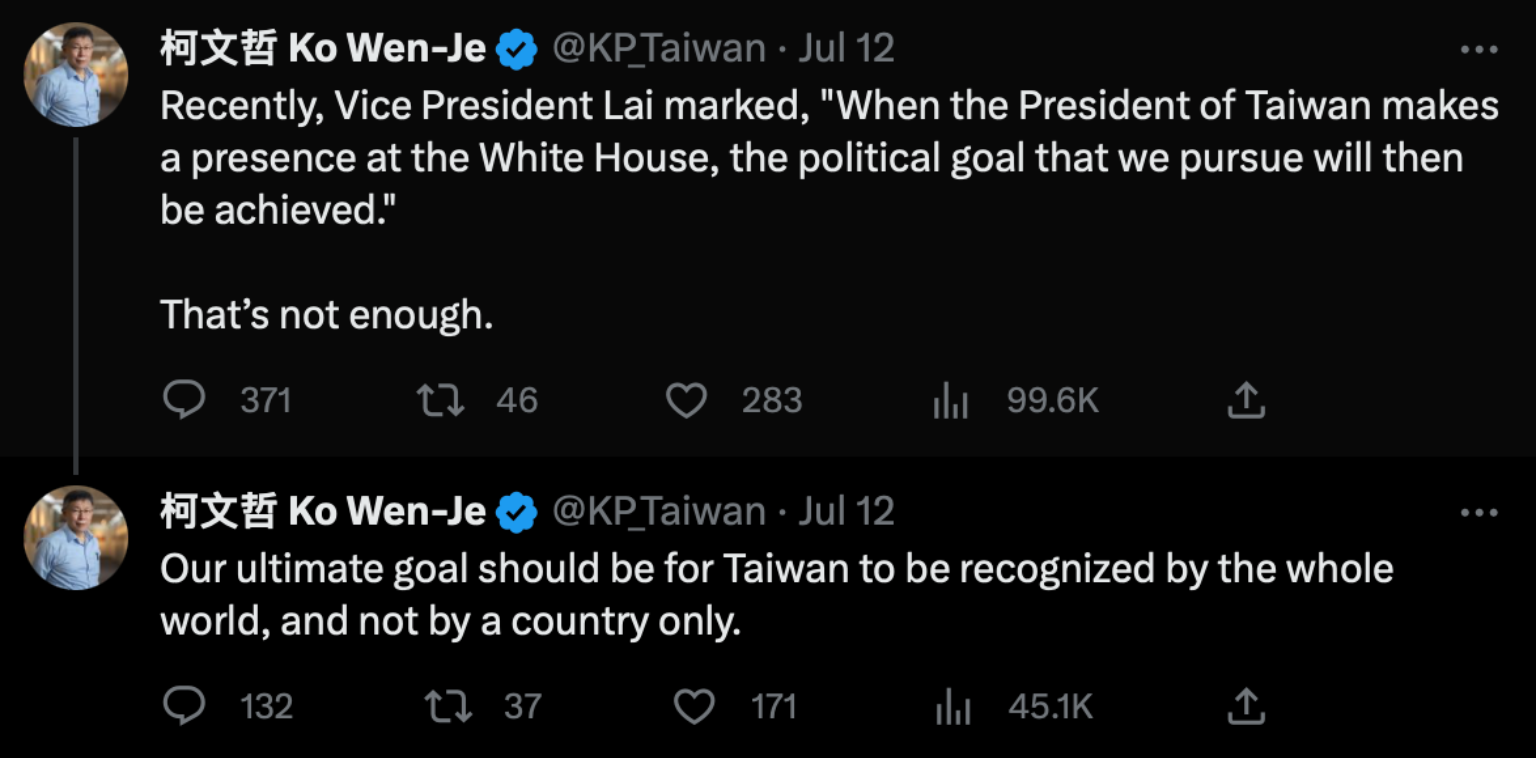Open the first tweet's three-dot more menu
Screen dimensions: 1536x758
click(x=1479, y=50)
